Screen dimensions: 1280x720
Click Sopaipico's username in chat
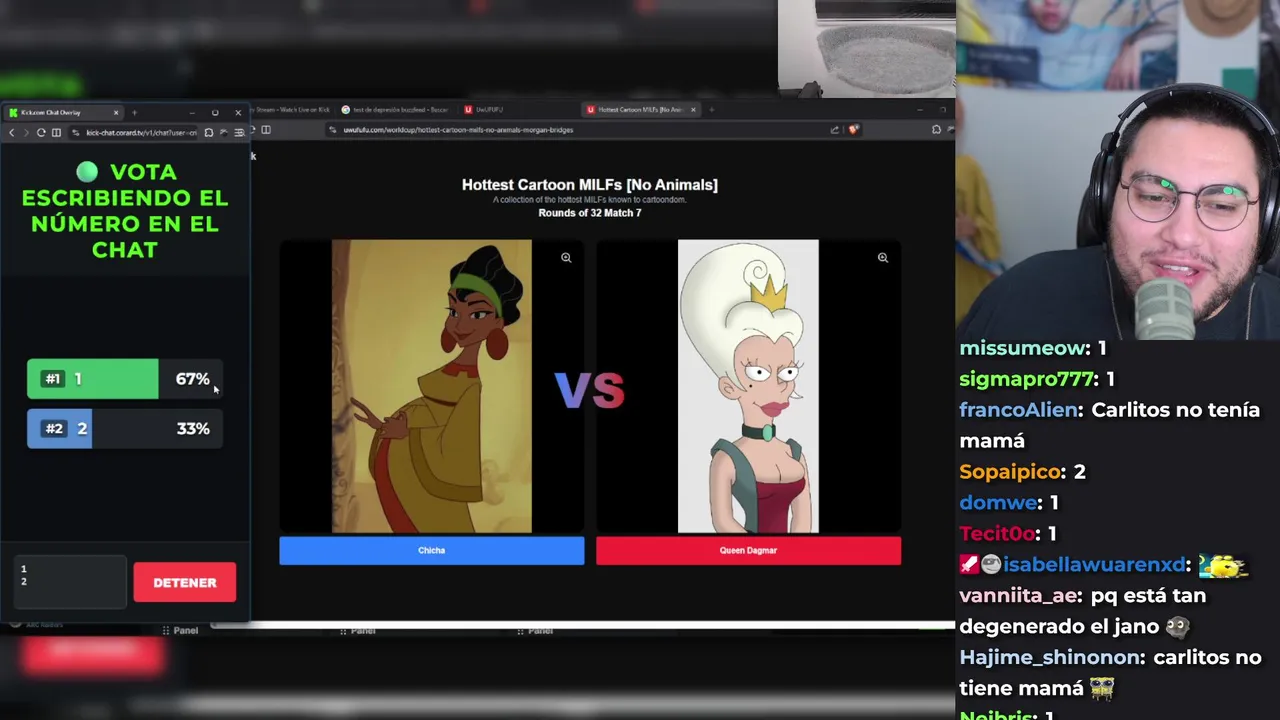click(1011, 472)
